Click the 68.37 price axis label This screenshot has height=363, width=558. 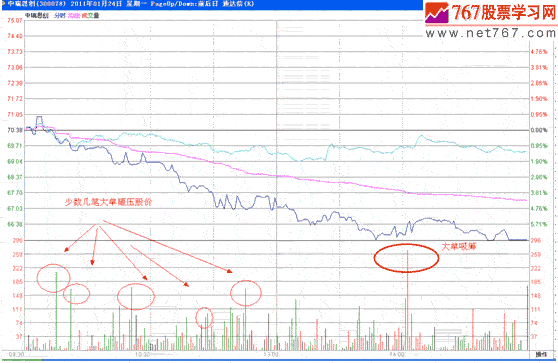tap(15, 177)
